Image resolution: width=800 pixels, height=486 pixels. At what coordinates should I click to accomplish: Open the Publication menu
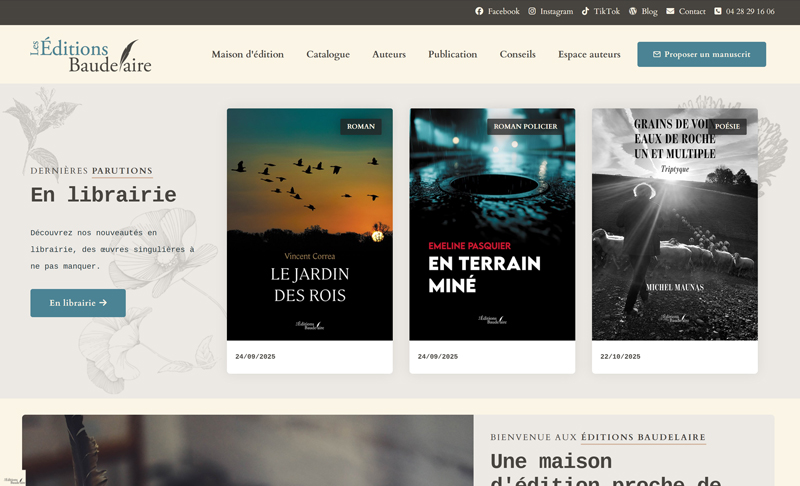pyautogui.click(x=453, y=55)
